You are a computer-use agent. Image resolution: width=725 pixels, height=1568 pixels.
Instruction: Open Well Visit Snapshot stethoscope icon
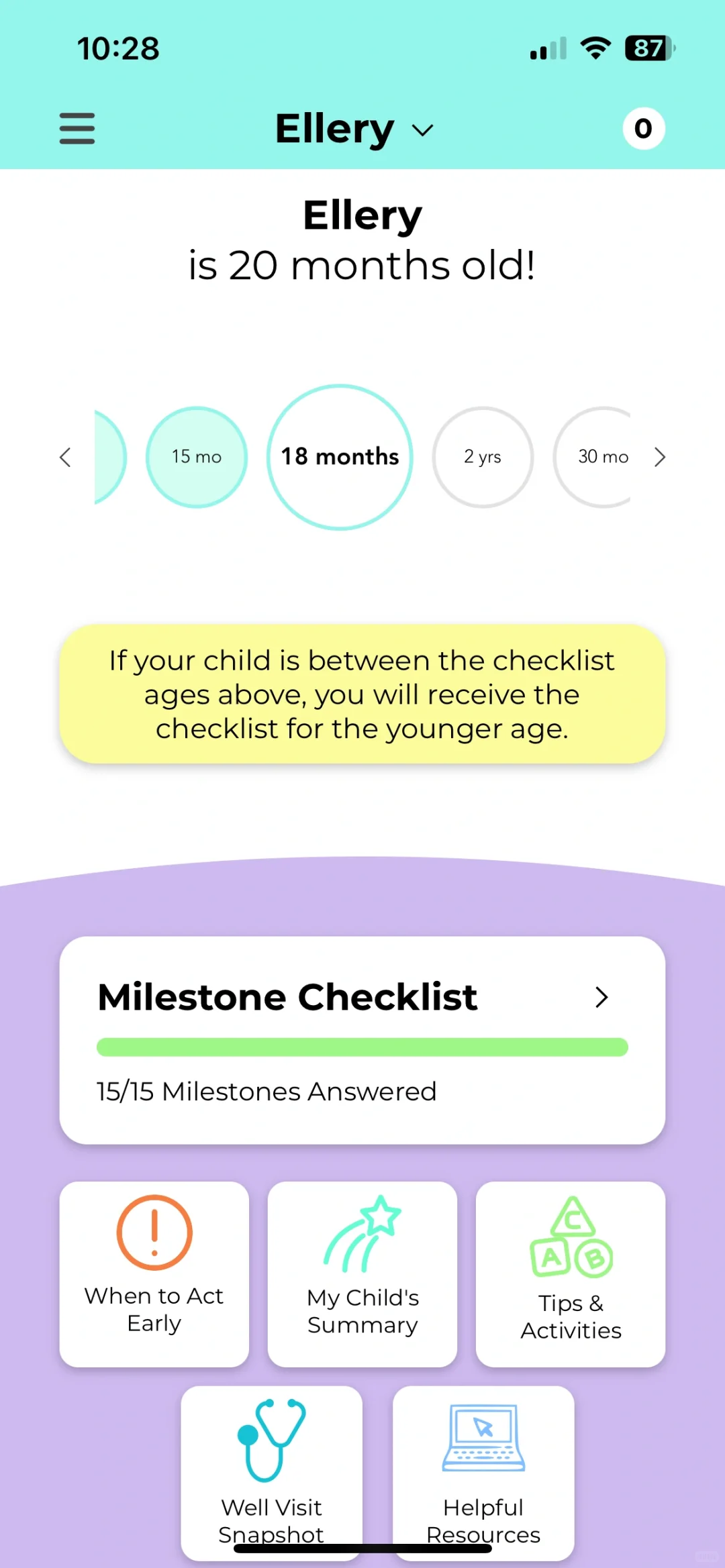(x=271, y=1440)
